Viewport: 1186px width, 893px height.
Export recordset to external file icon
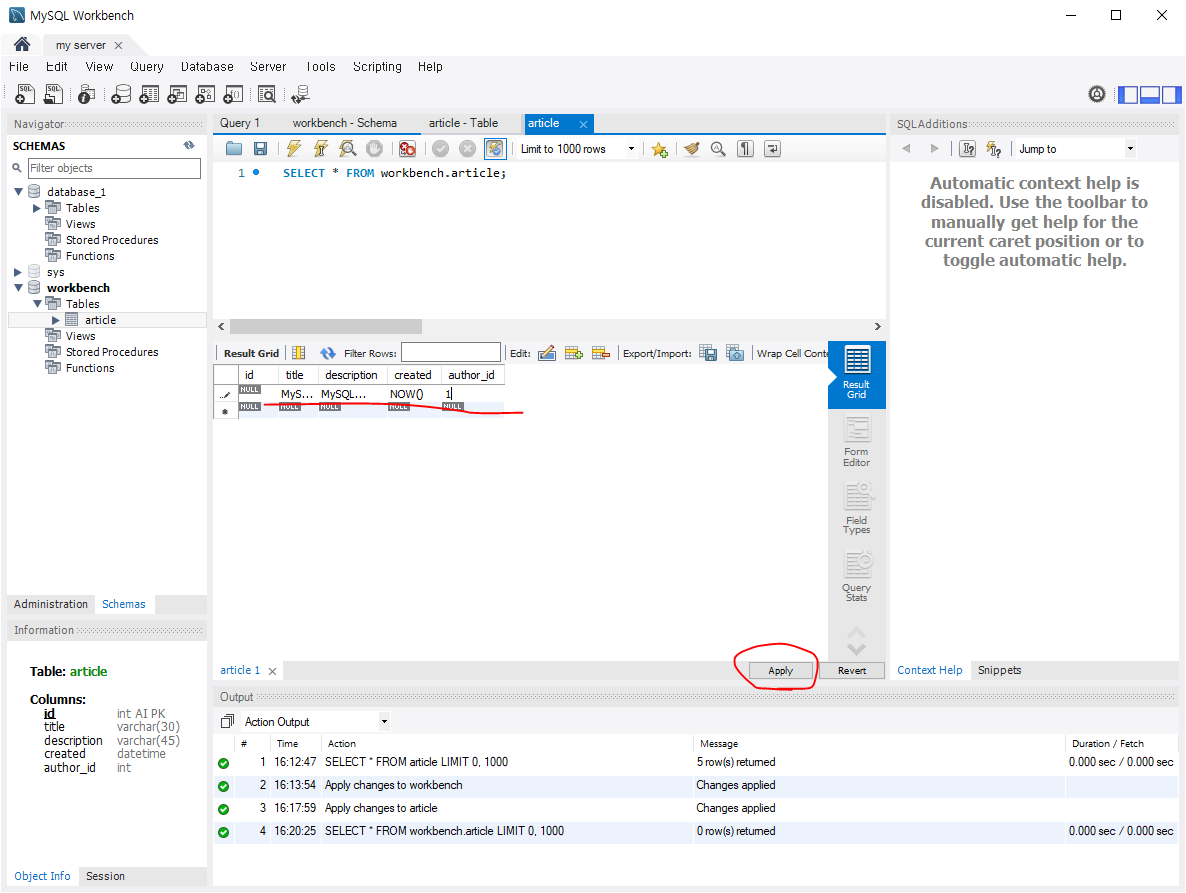708,353
